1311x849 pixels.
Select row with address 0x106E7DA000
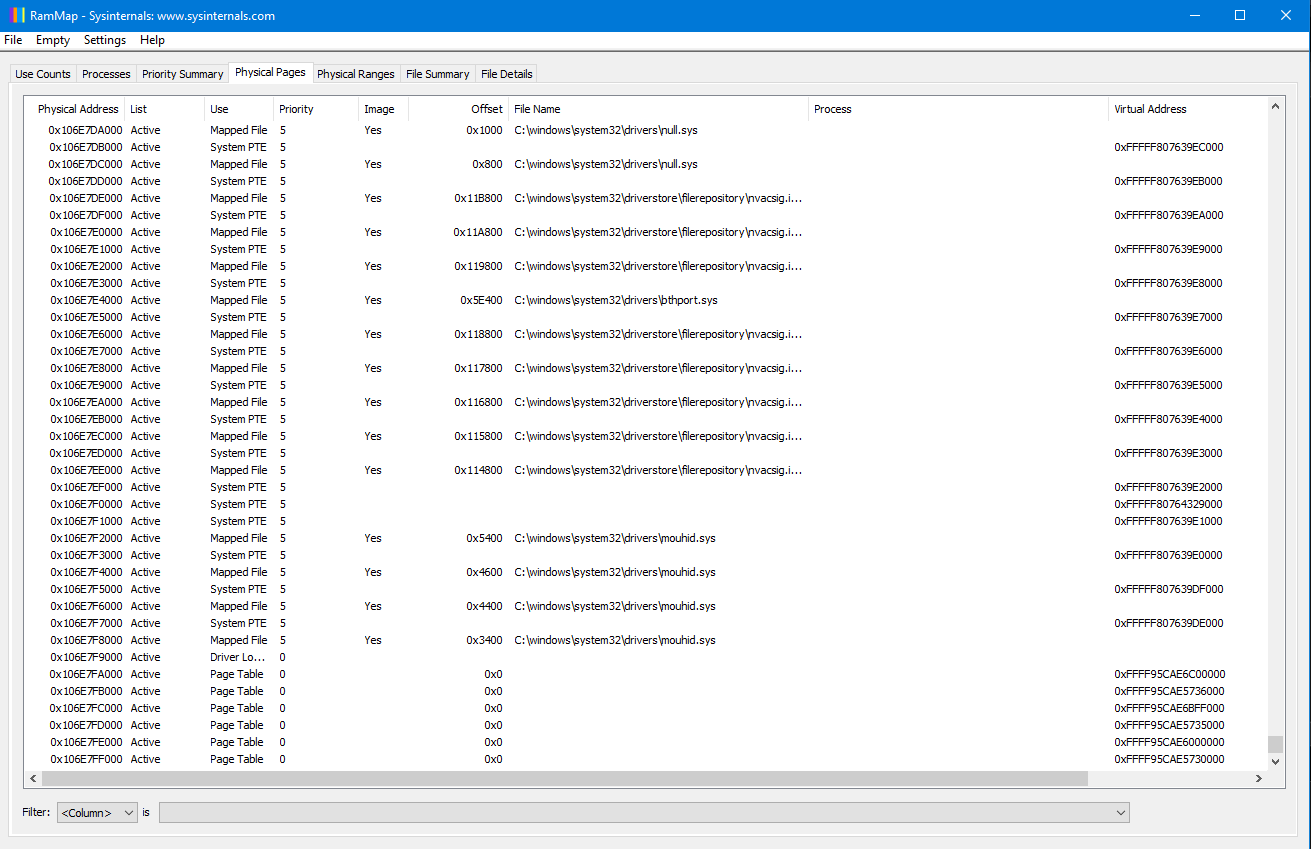pyautogui.click(x=648, y=130)
